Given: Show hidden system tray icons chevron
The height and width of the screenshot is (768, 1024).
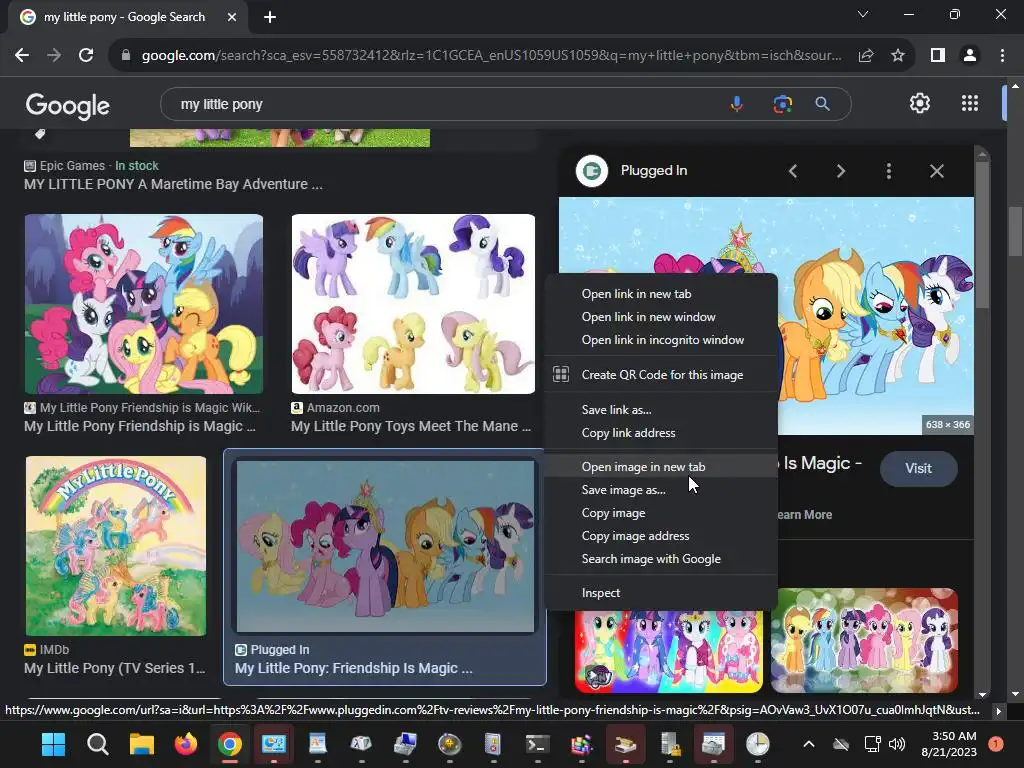Looking at the screenshot, I should pyautogui.click(x=808, y=744).
